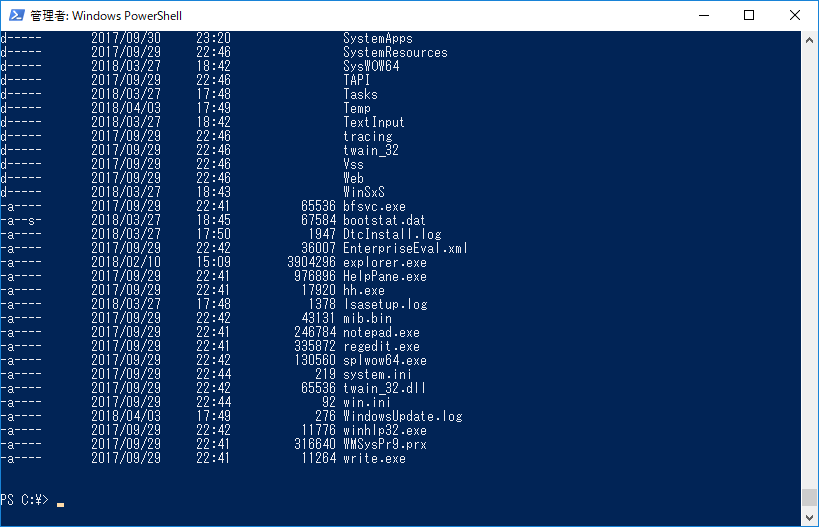This screenshot has width=819, height=527.
Task: Click the SystemApps directory name
Action: pyautogui.click(x=378, y=38)
